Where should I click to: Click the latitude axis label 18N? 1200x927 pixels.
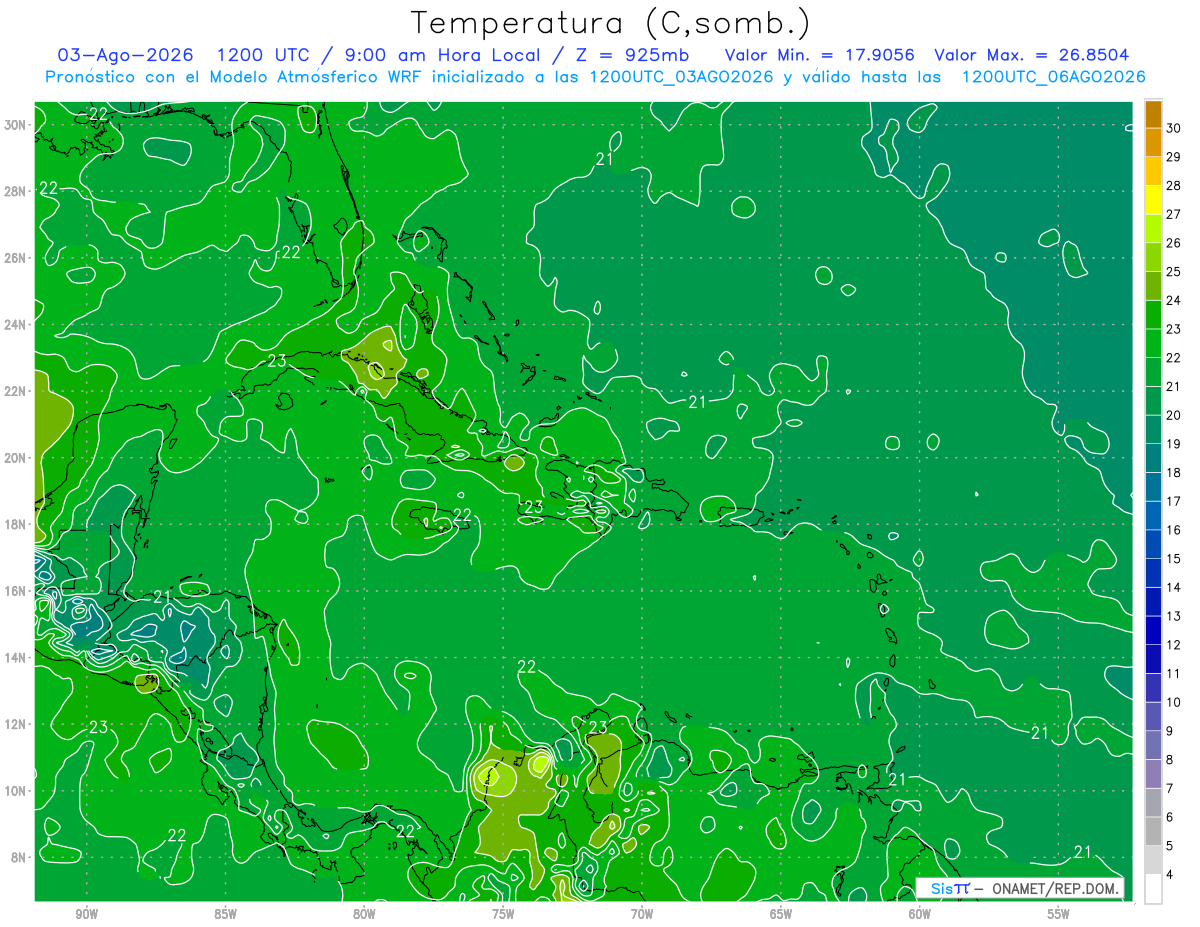(x=14, y=525)
